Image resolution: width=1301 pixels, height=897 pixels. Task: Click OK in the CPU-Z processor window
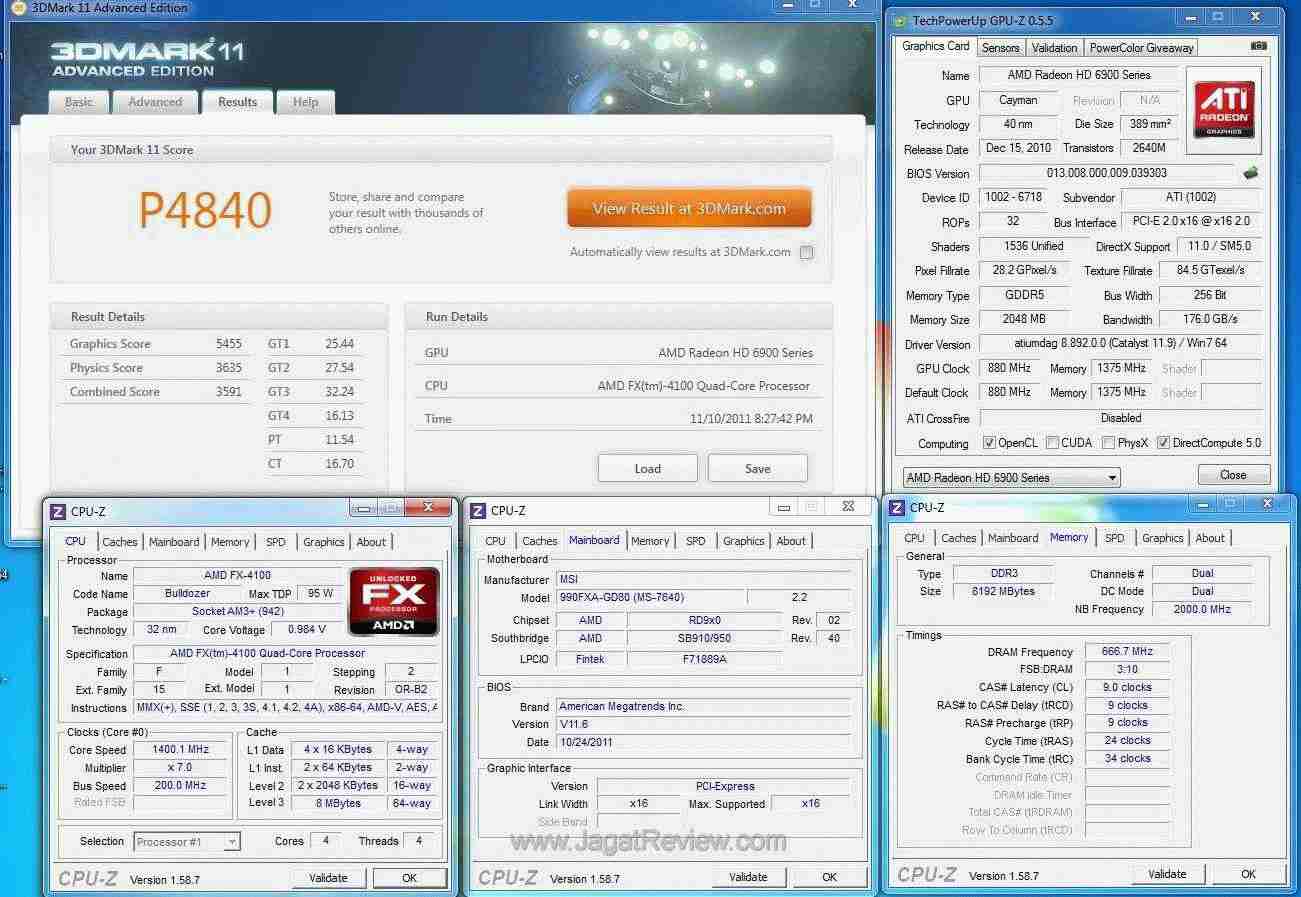(409, 878)
